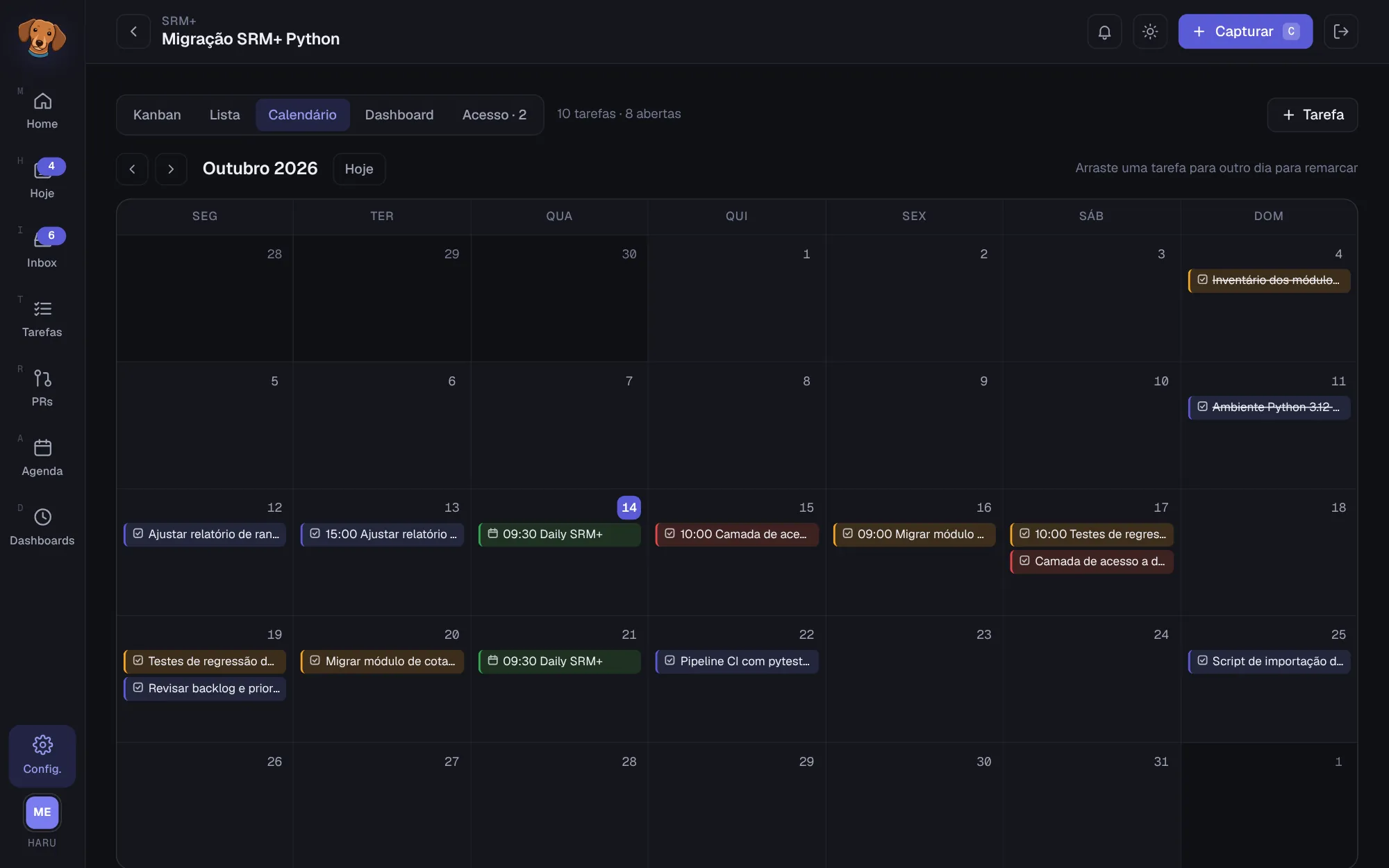Open Config. gear settings
The image size is (1389, 868).
click(42, 756)
